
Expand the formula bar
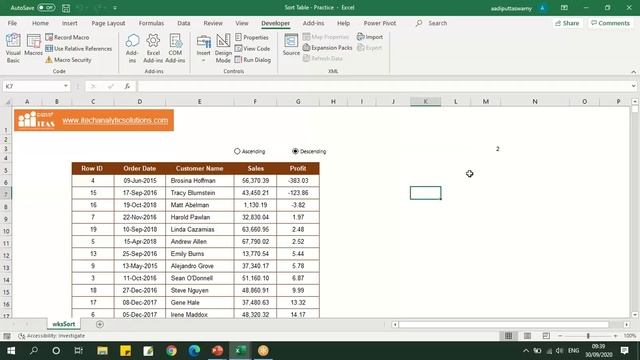(633, 86)
